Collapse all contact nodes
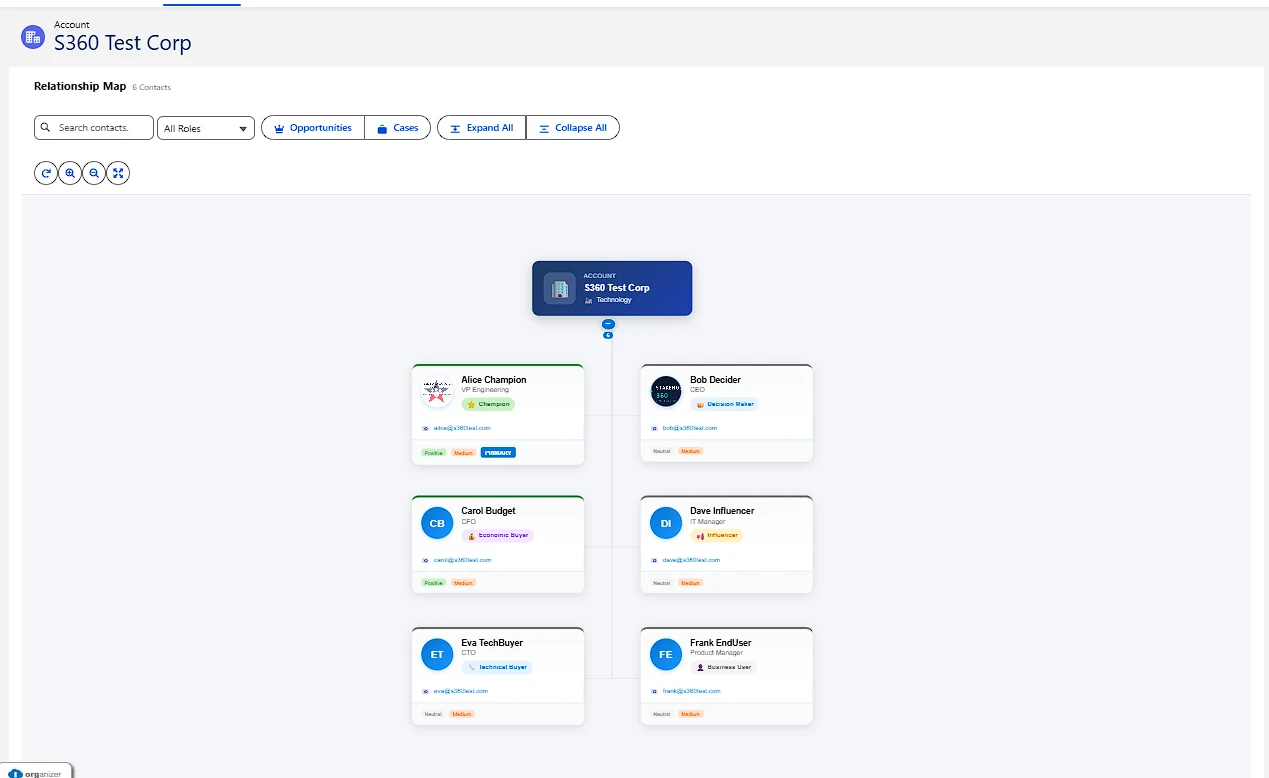Viewport: 1269px width, 778px height. pos(573,128)
